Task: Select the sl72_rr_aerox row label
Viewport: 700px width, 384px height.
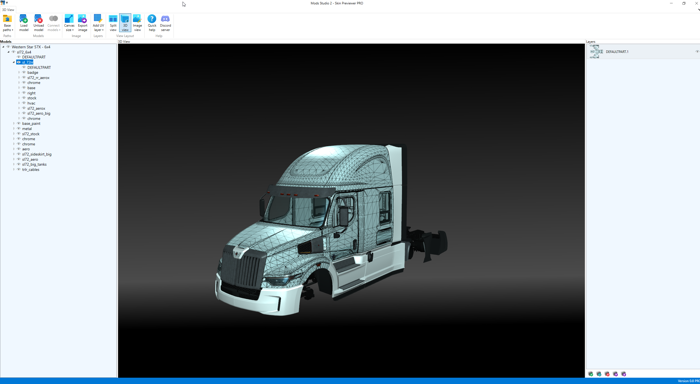Action: [x=38, y=78]
